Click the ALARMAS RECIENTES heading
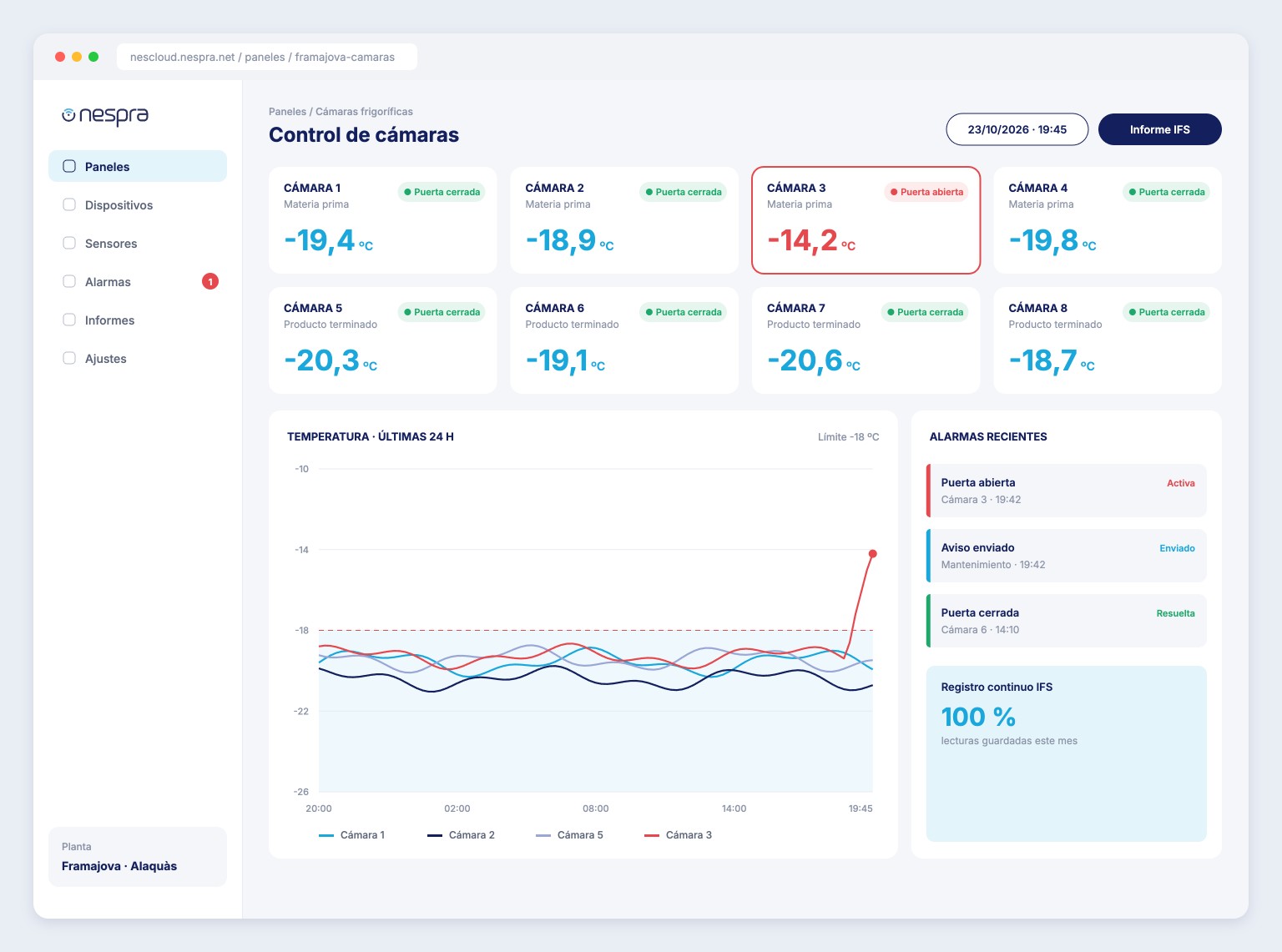The height and width of the screenshot is (952, 1282). click(988, 437)
